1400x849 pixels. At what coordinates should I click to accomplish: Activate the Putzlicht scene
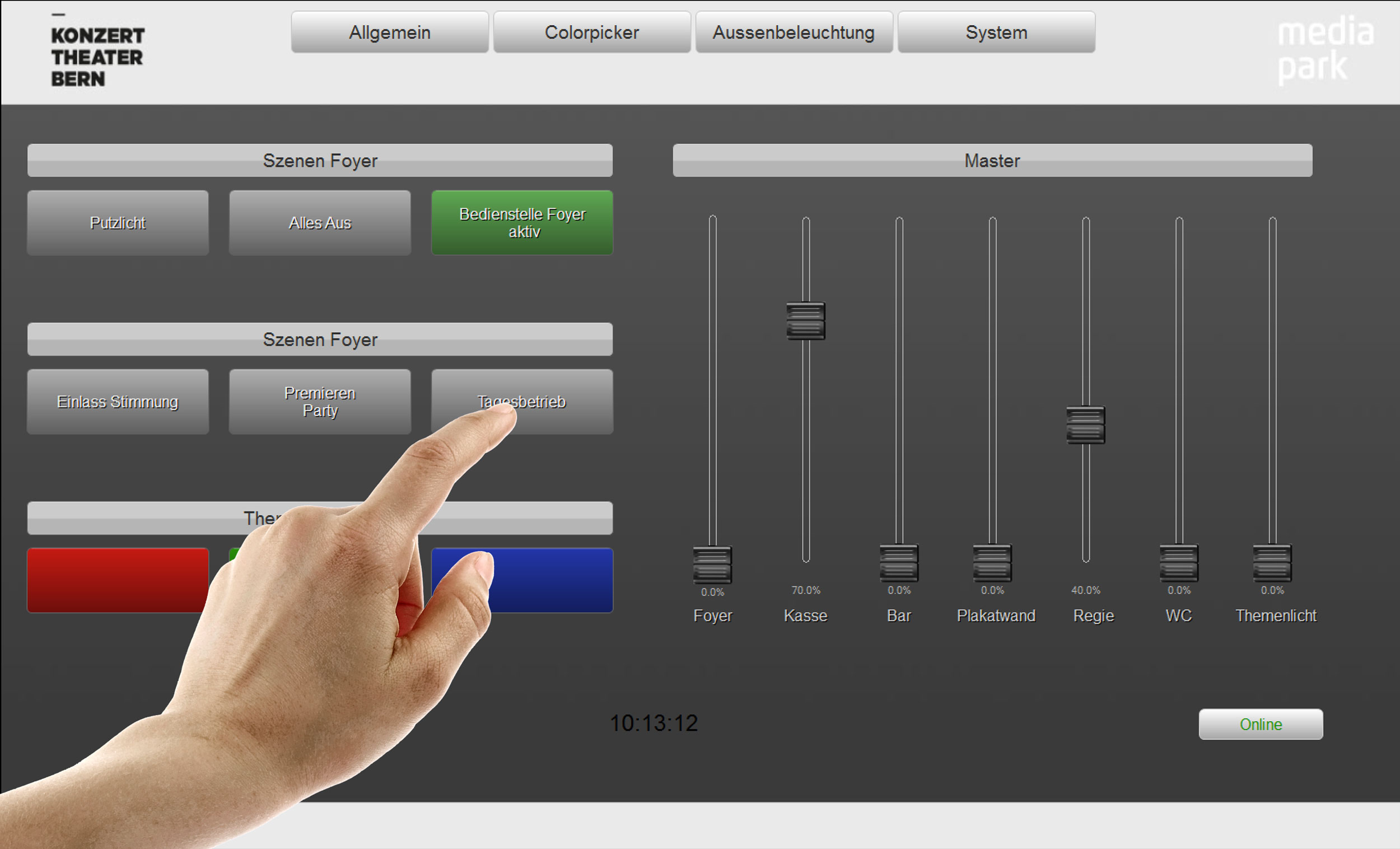pos(118,223)
